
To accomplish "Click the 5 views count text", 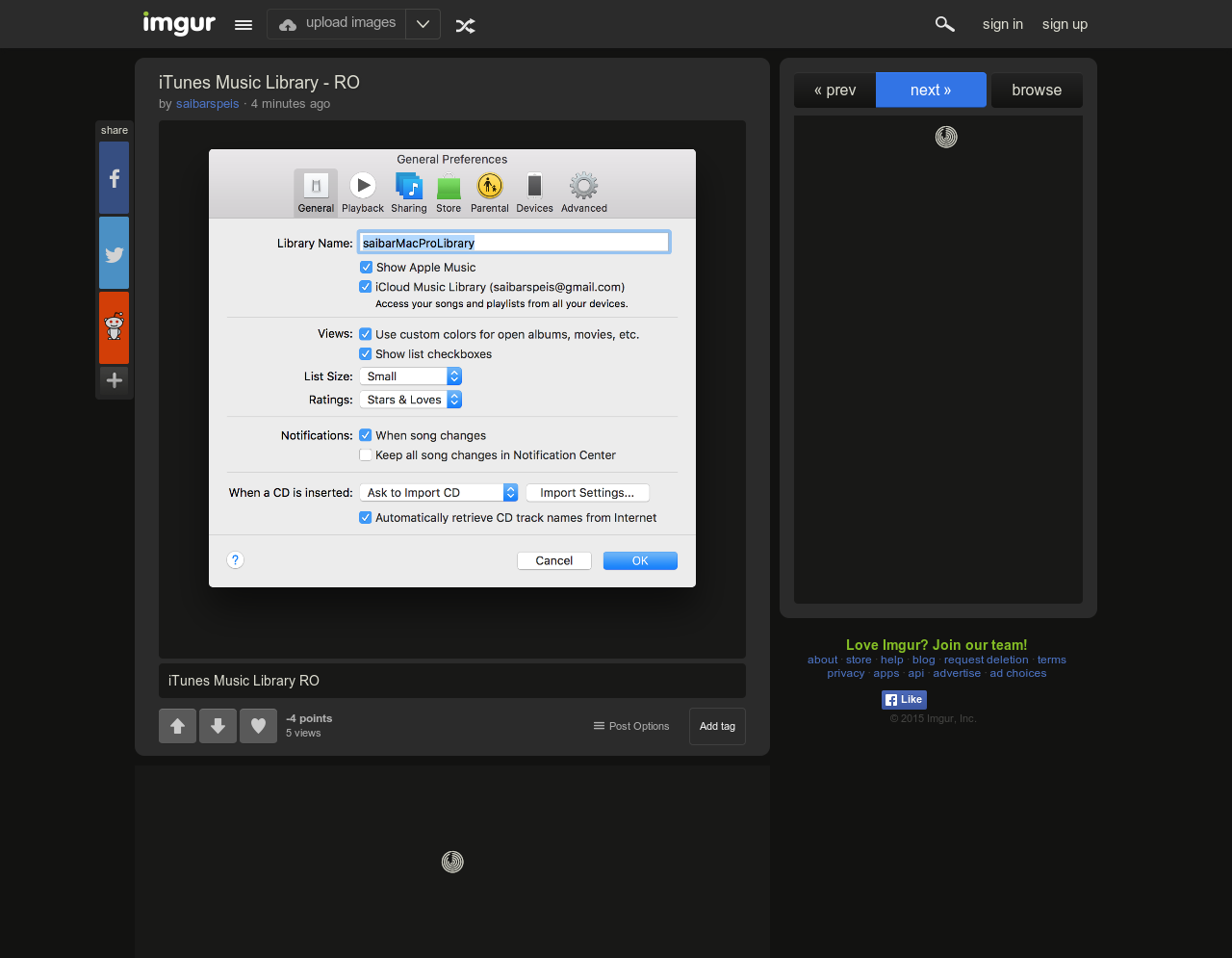I will pyautogui.click(x=303, y=734).
